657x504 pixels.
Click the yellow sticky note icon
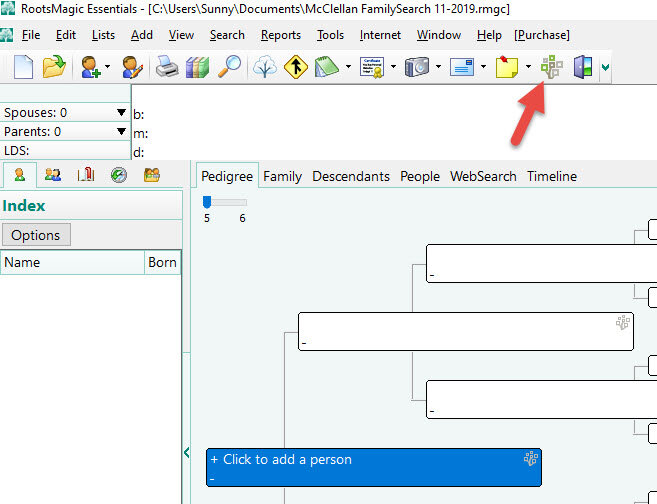coord(507,67)
